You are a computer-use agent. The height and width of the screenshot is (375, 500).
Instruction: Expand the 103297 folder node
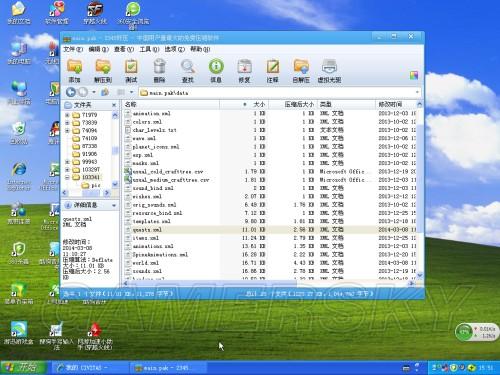pos(67,169)
